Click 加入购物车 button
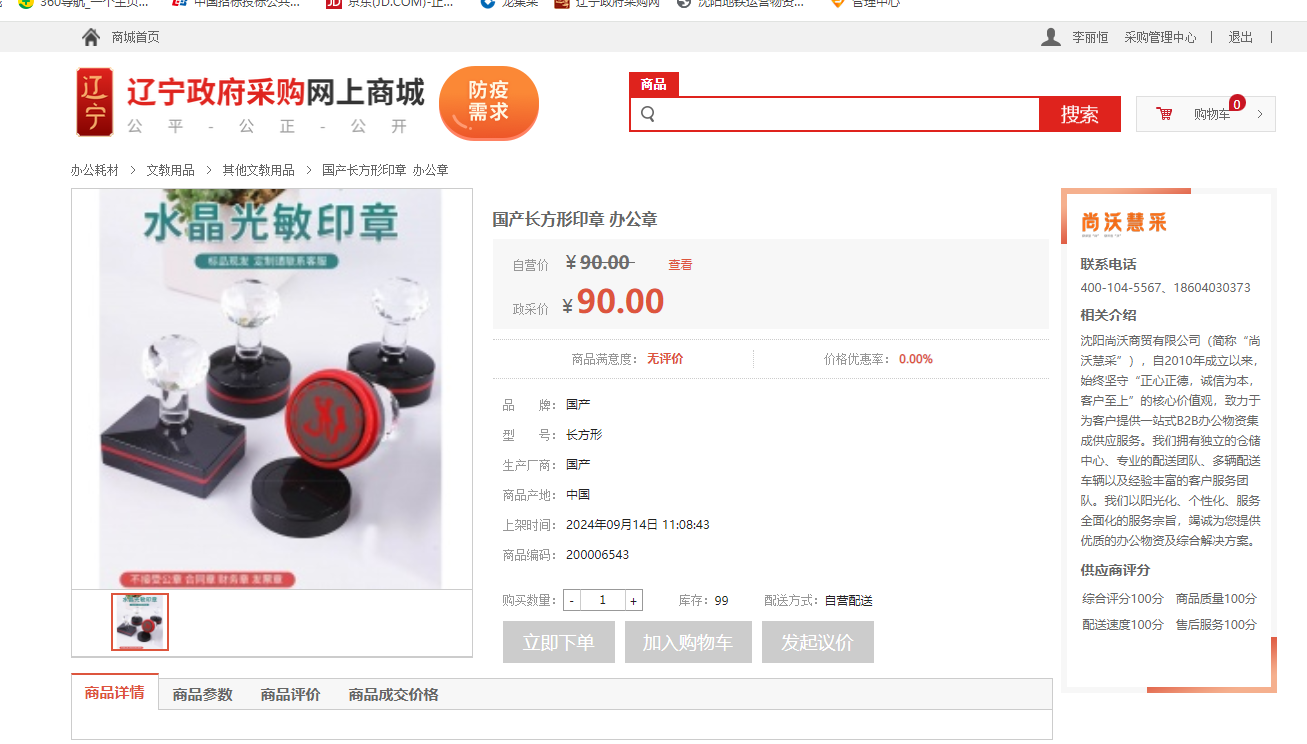Screen dimensions: 1307x744 (687, 642)
